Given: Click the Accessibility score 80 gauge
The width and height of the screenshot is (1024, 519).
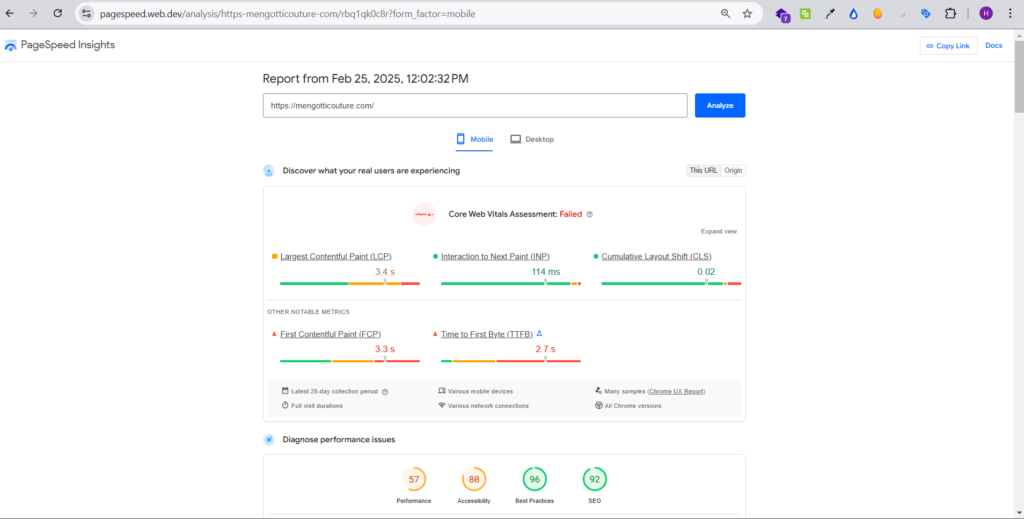Looking at the screenshot, I should click(474, 479).
